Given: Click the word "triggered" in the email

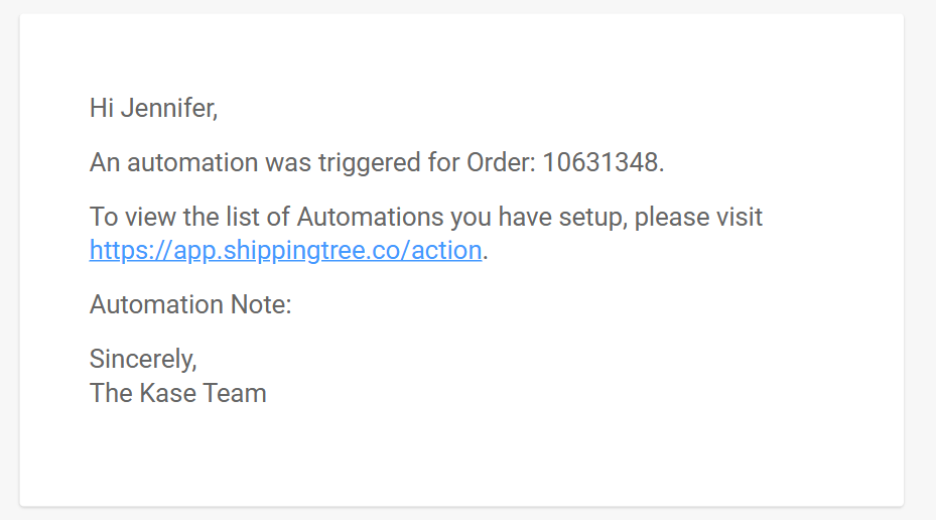Looking at the screenshot, I should coord(369,163).
